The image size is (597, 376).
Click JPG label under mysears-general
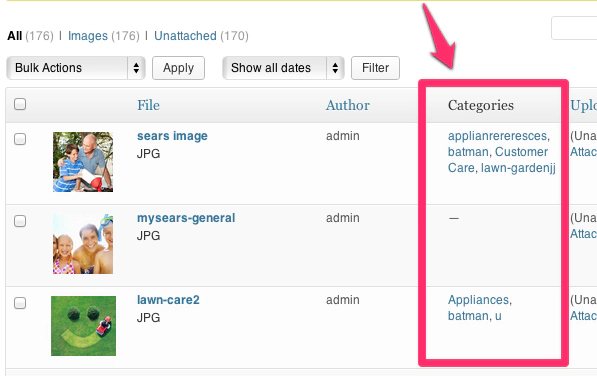coord(148,236)
